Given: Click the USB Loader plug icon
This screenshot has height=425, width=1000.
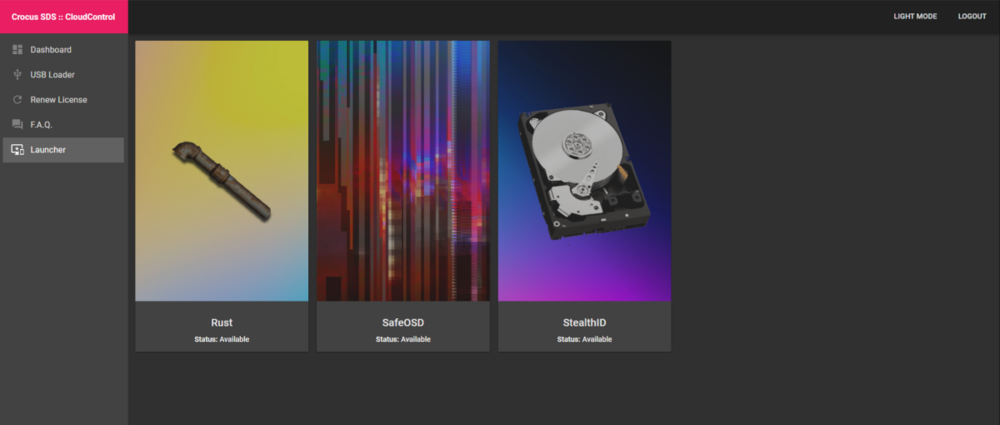Looking at the screenshot, I should point(17,75).
